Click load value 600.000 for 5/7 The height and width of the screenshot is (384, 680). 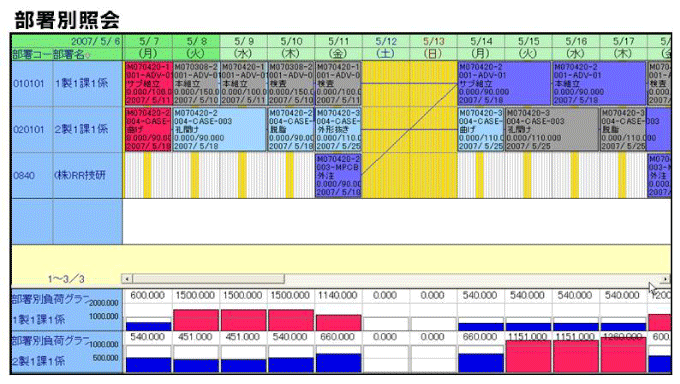click(x=147, y=295)
